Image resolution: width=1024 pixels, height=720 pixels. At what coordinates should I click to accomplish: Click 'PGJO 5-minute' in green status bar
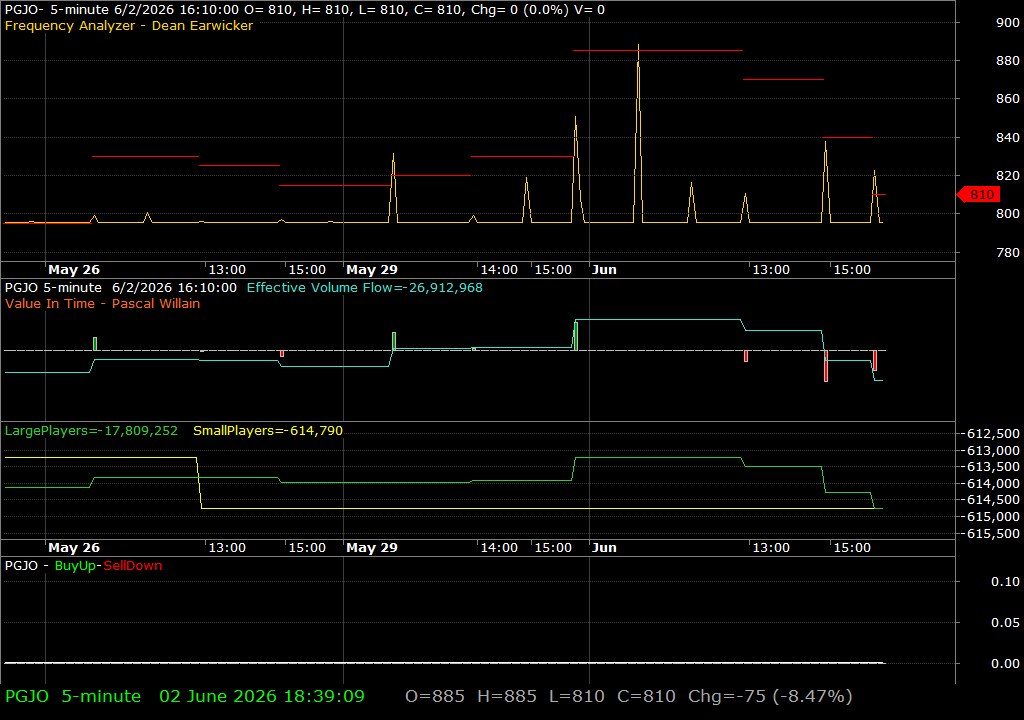72,696
